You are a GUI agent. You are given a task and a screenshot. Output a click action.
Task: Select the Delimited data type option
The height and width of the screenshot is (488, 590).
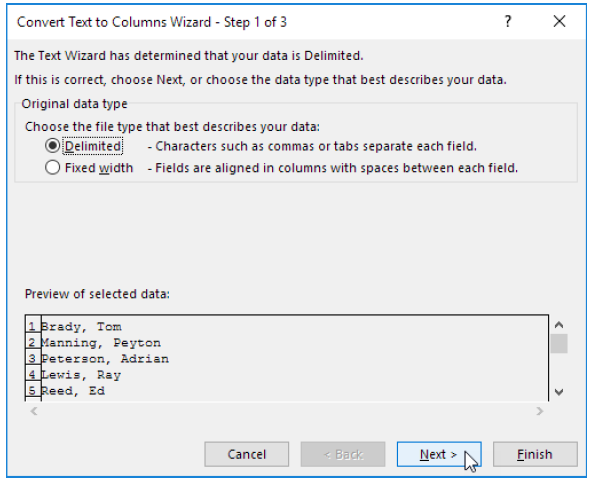pyautogui.click(x=52, y=146)
